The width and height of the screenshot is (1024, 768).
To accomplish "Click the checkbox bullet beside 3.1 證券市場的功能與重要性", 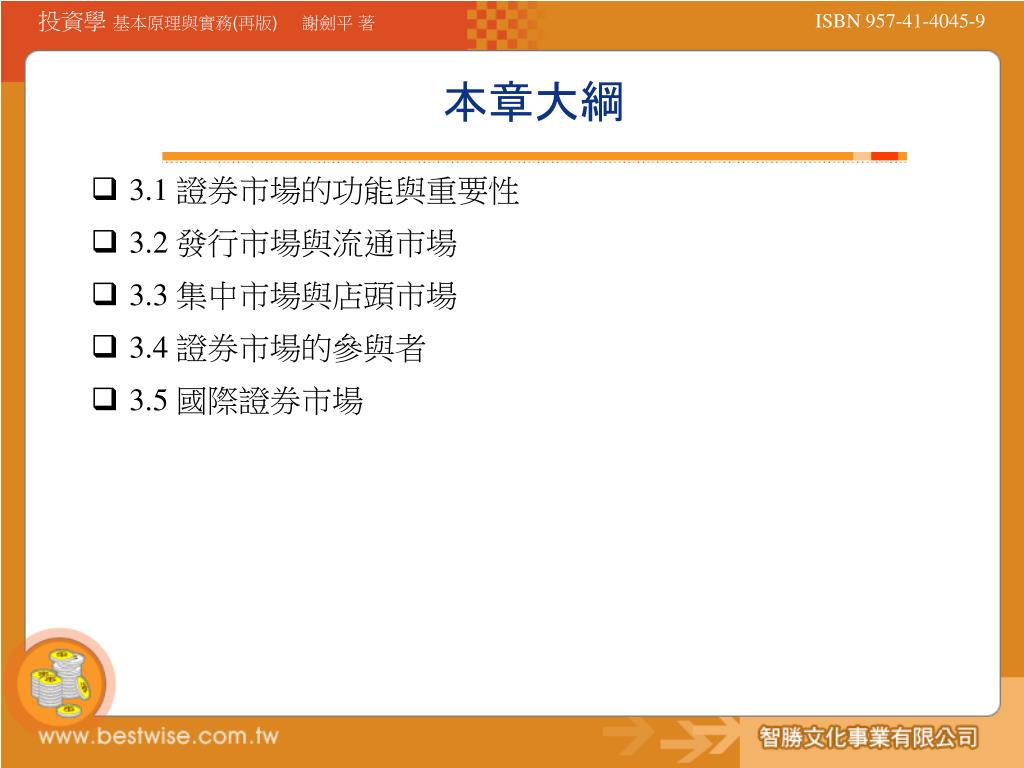I will tap(104, 189).
